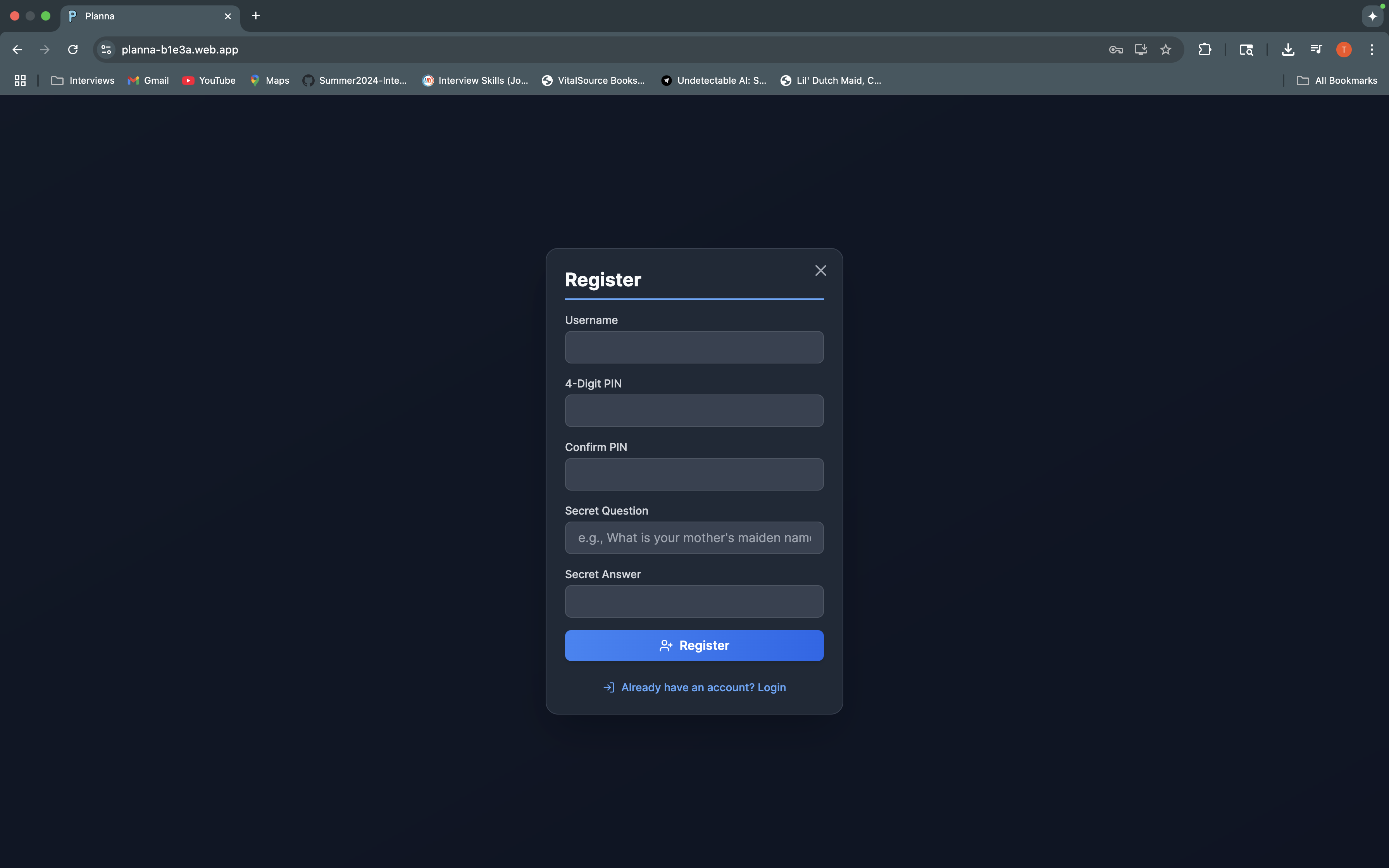This screenshot has width=1389, height=868.
Task: Submit the blue Register button
Action: click(694, 645)
